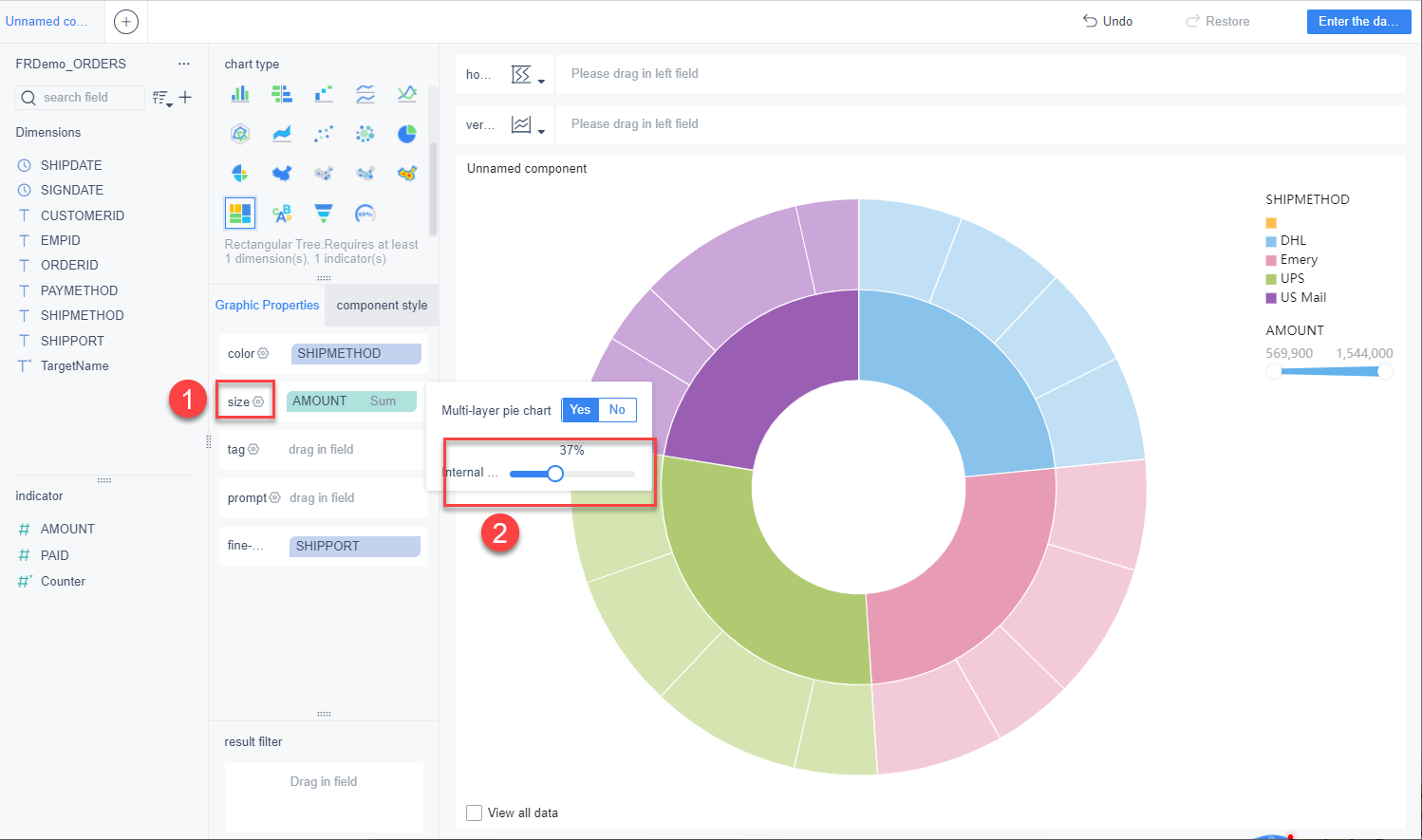
Task: Click the Undo button
Action: click(1107, 21)
